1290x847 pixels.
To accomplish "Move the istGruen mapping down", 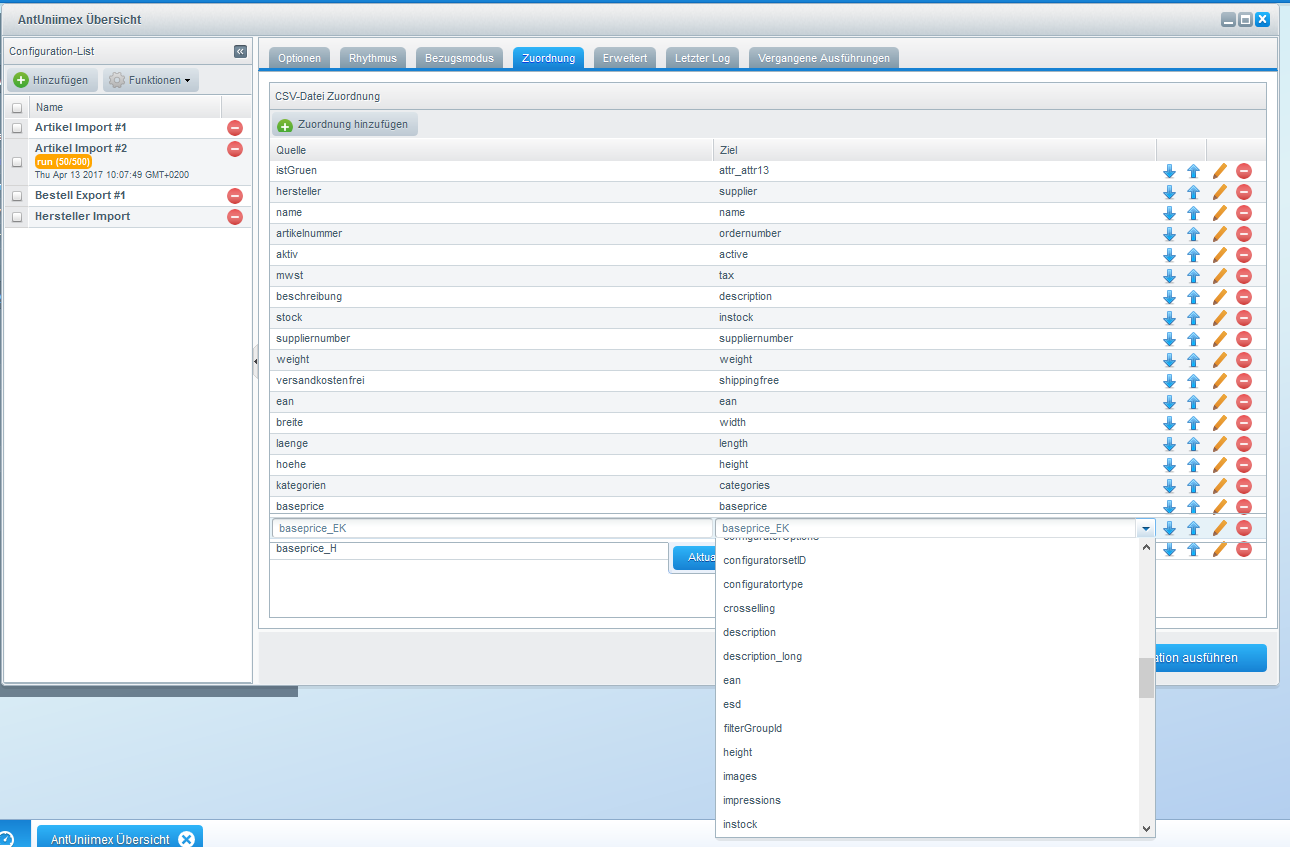I will [x=1169, y=171].
